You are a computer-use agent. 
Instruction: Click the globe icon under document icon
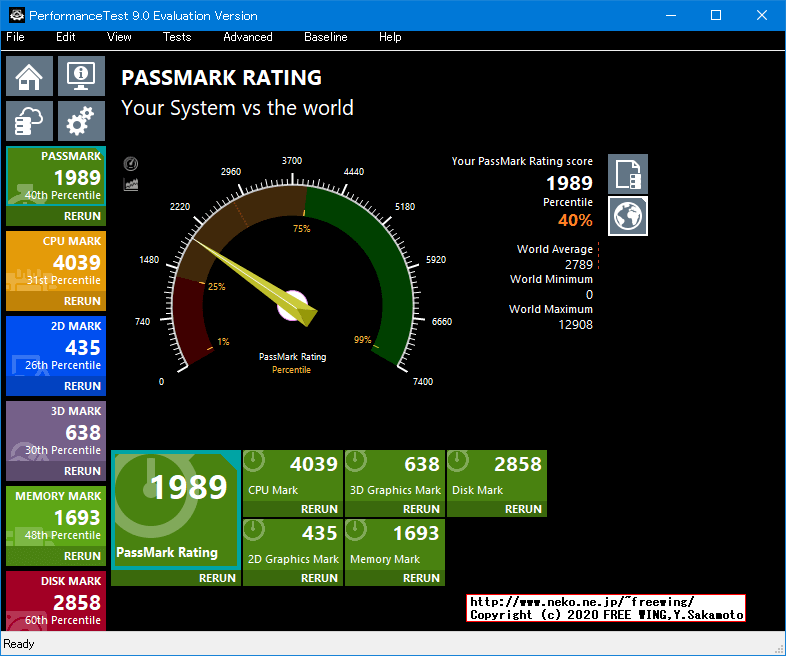(628, 216)
